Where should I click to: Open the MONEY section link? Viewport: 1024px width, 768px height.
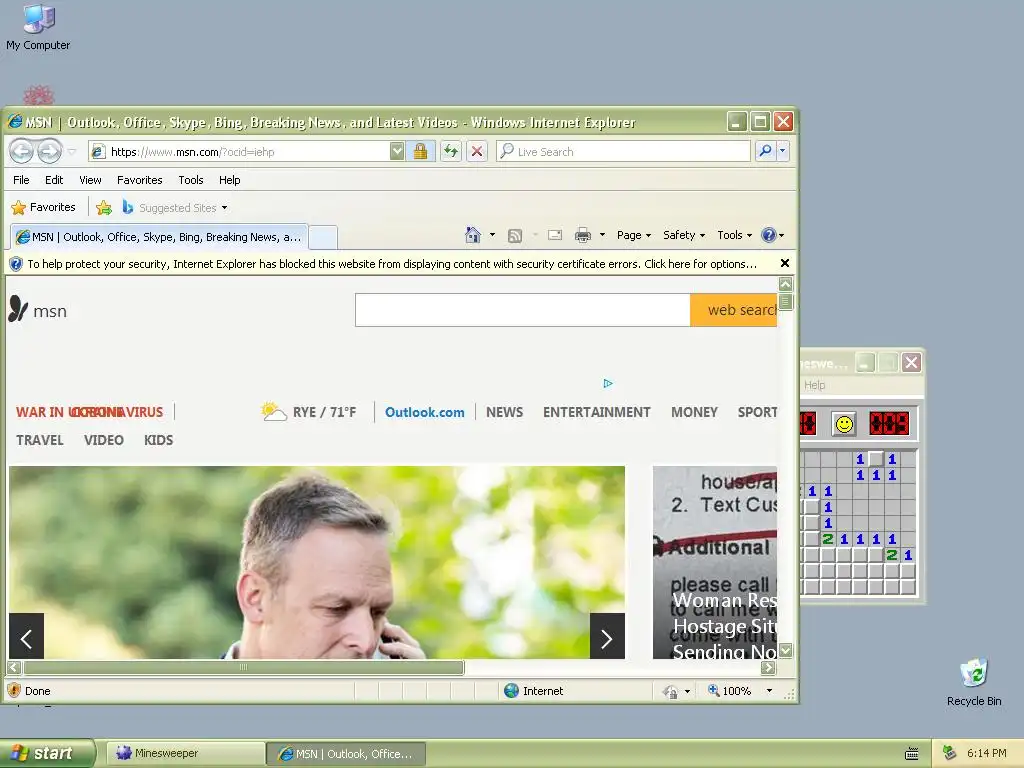[694, 412]
